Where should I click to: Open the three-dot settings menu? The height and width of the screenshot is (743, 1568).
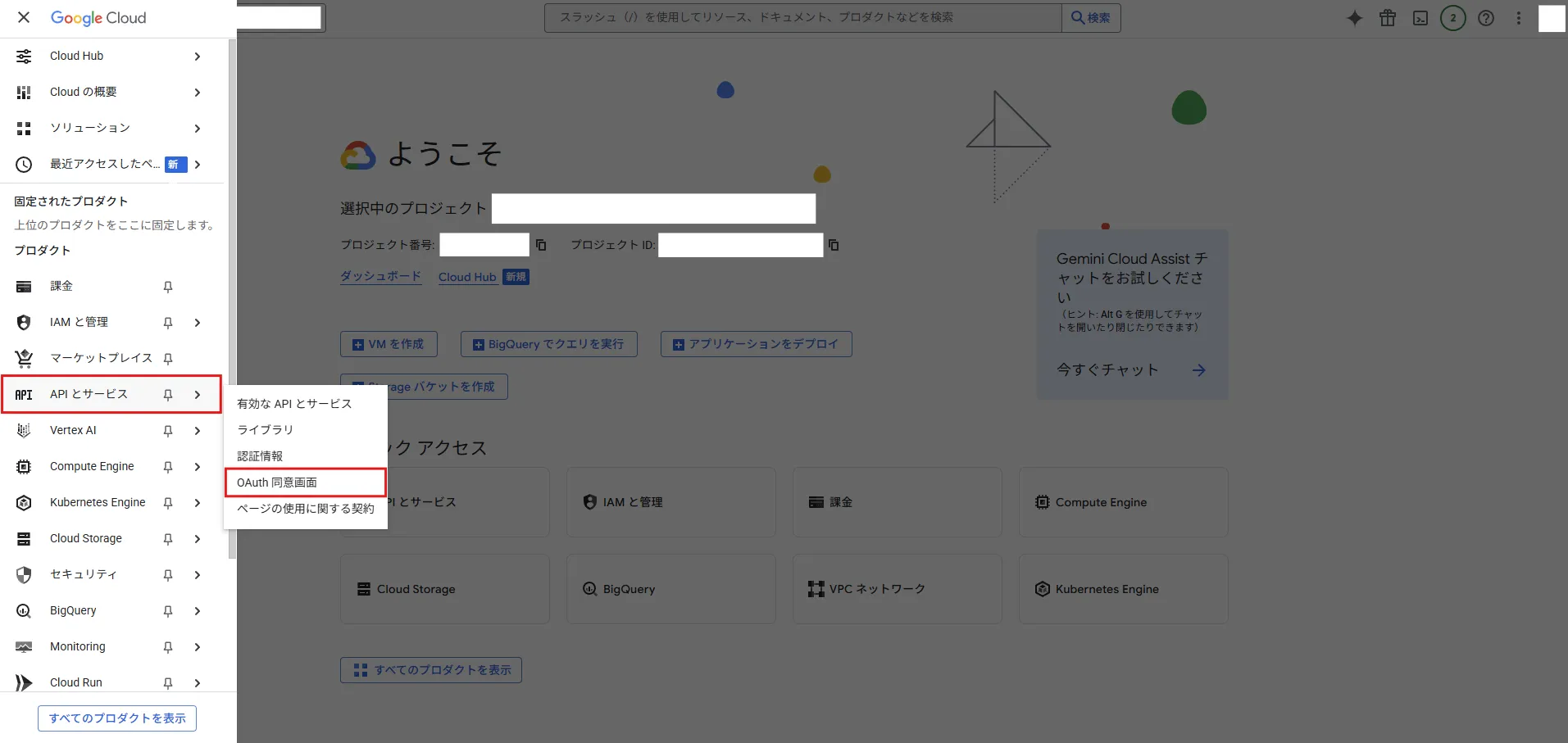(1519, 18)
